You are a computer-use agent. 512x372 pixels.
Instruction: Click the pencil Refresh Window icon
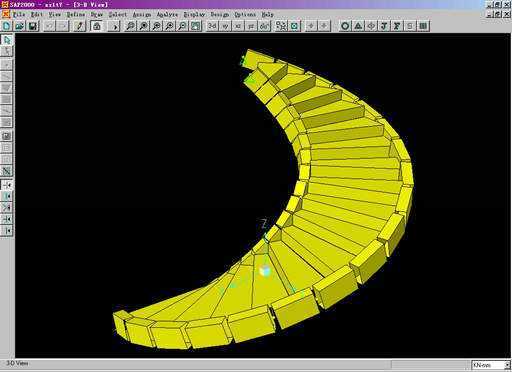coord(79,26)
